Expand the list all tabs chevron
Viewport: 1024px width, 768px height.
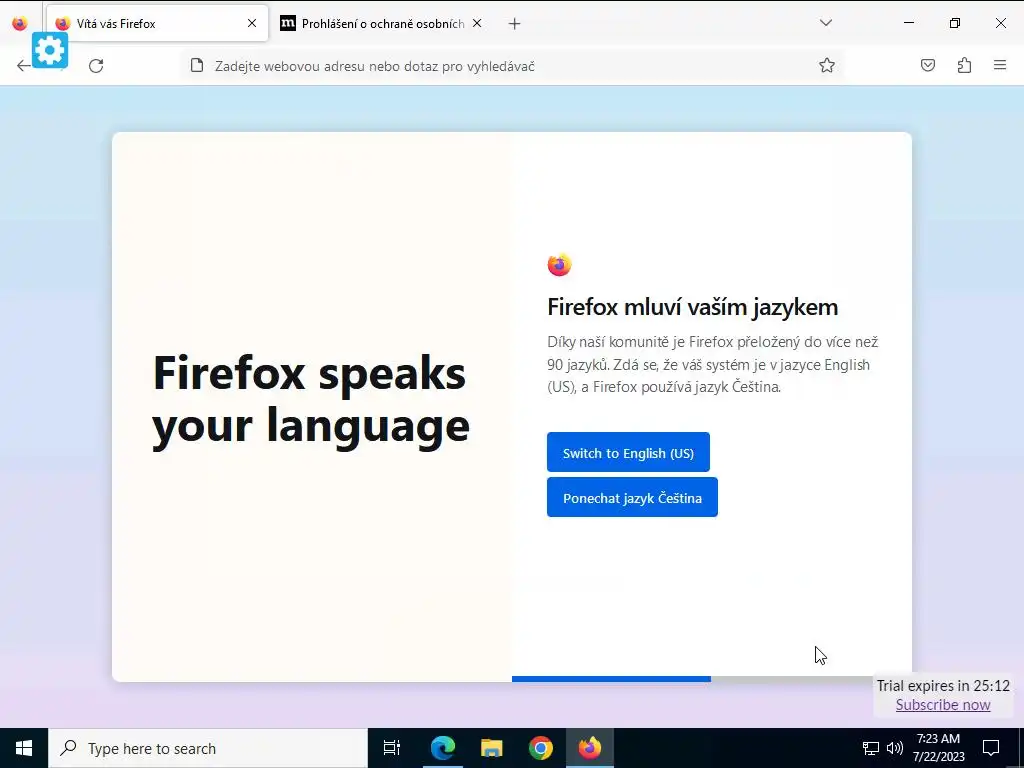tap(825, 23)
